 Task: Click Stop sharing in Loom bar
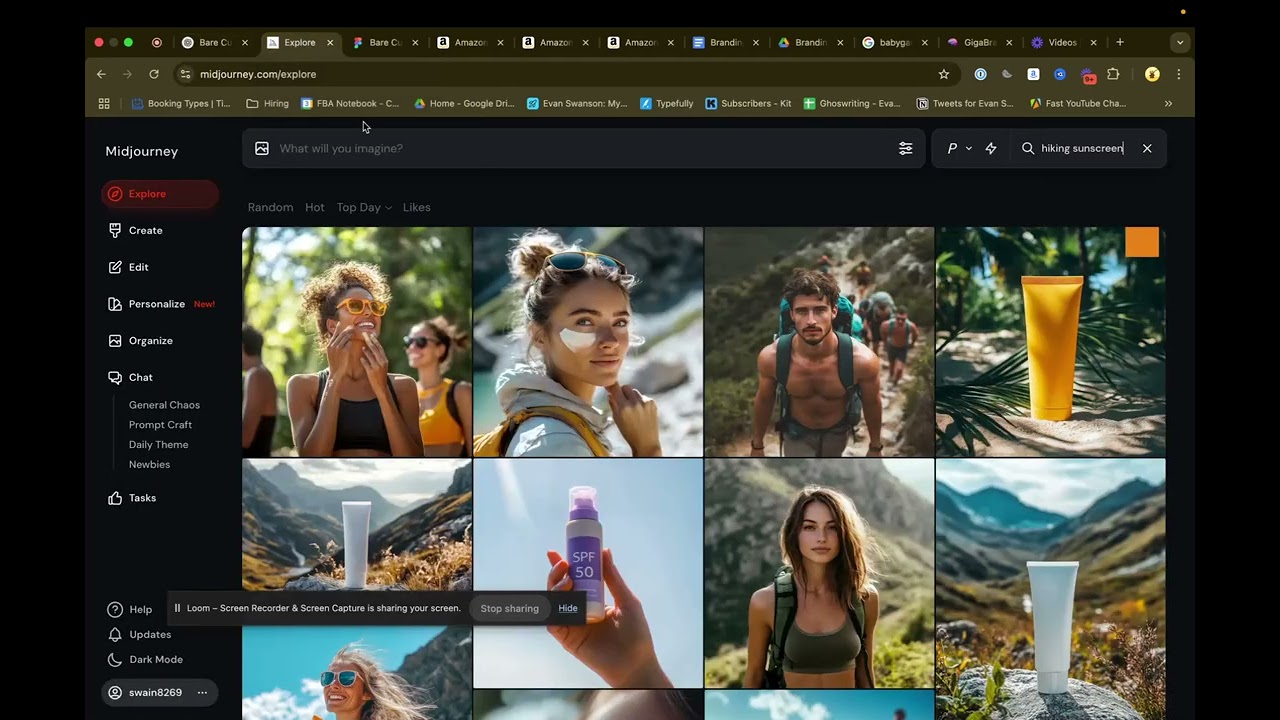[509, 608]
